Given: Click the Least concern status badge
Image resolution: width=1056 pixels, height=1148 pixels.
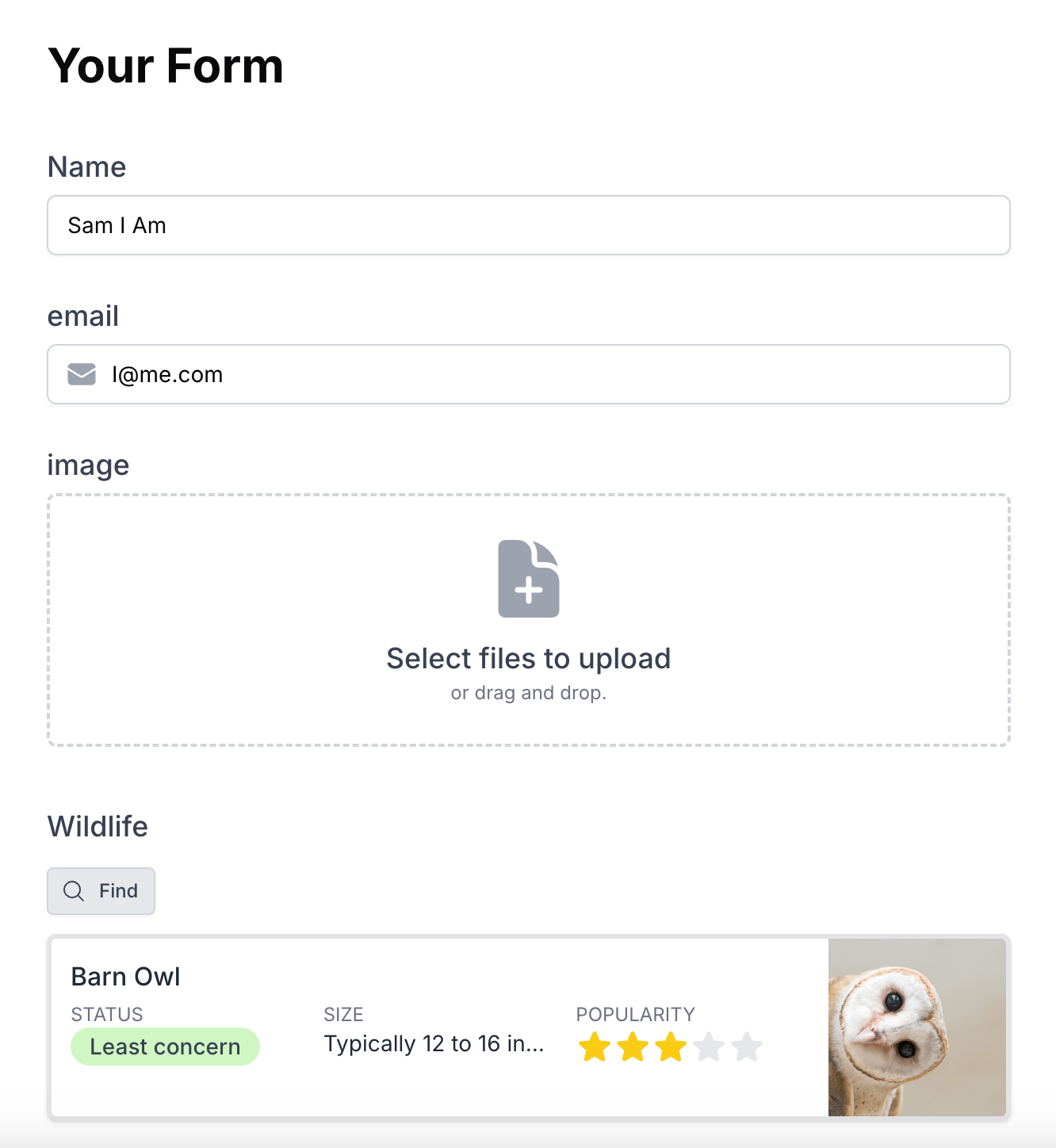Looking at the screenshot, I should [165, 1047].
